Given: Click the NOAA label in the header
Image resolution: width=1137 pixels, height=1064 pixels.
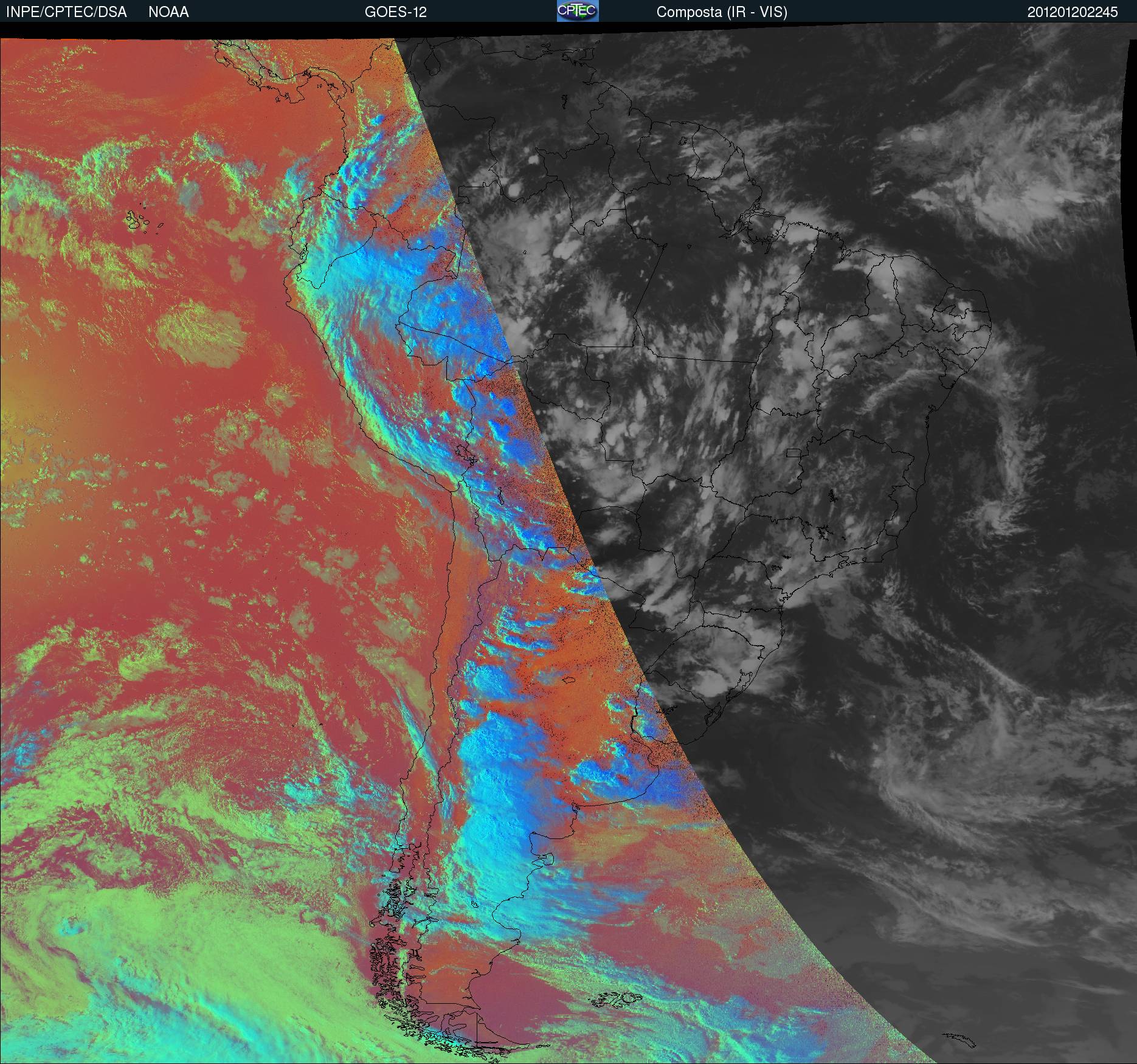Looking at the screenshot, I should [x=168, y=12].
